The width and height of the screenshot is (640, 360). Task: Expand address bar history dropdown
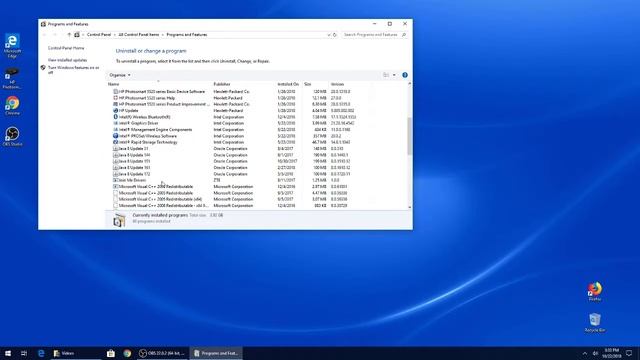pyautogui.click(x=329, y=35)
